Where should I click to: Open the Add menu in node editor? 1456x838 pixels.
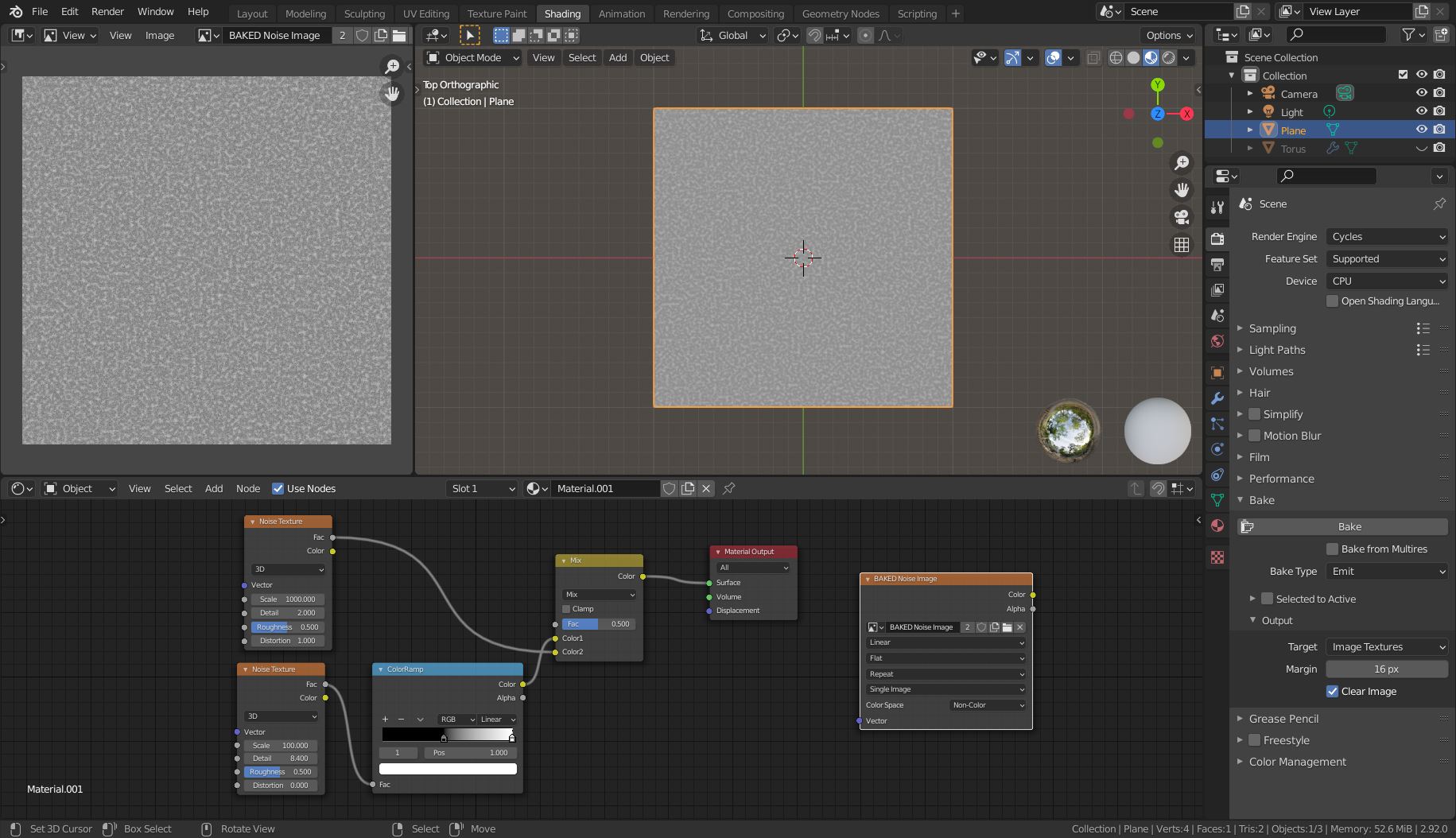(214, 488)
